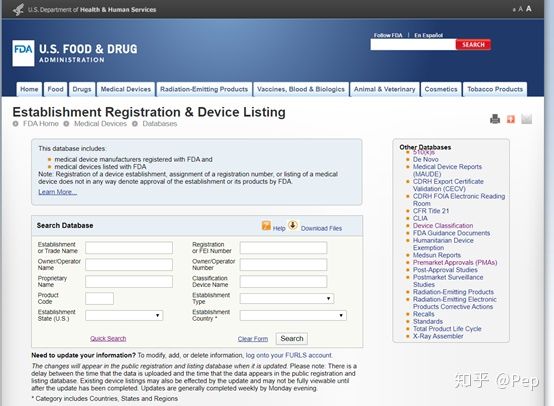The height and width of the screenshot is (406, 554).
Task: Open CDRH Export Certificate Validation link
Action: [448, 185]
